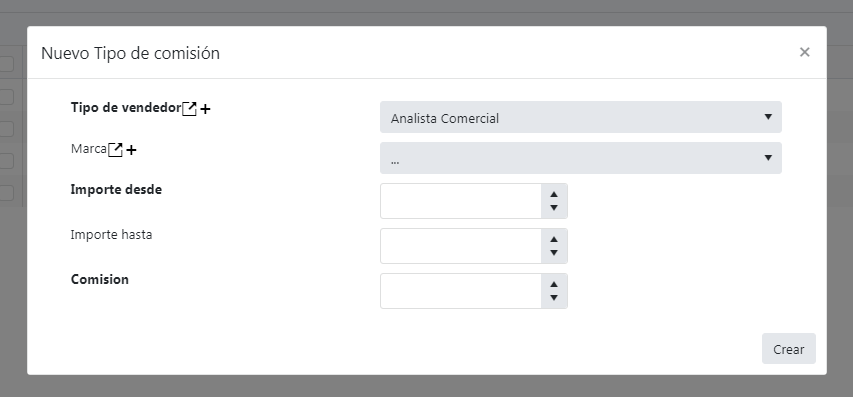Increase Importe desde with up arrow
The height and width of the screenshot is (404, 856).
click(x=554, y=194)
